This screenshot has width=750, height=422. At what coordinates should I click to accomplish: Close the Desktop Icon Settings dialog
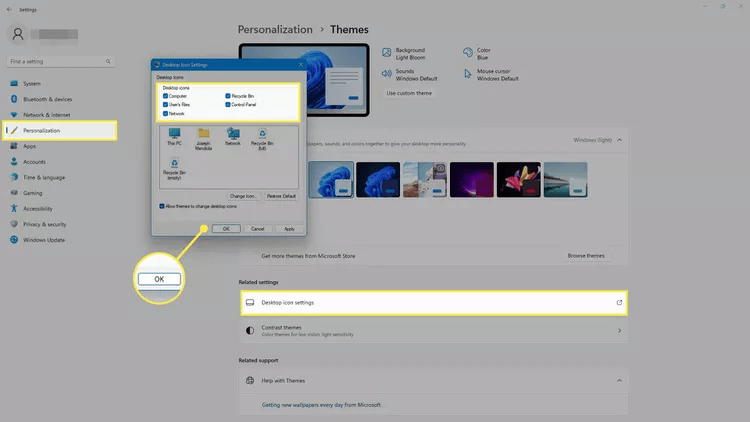(x=300, y=65)
